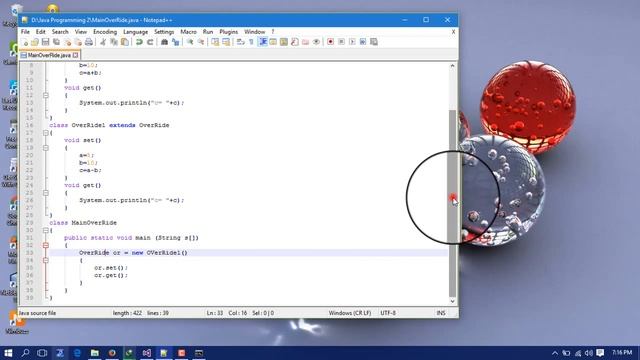Click the scrollbar up arrow
The image size is (640, 360).
tap(452, 66)
